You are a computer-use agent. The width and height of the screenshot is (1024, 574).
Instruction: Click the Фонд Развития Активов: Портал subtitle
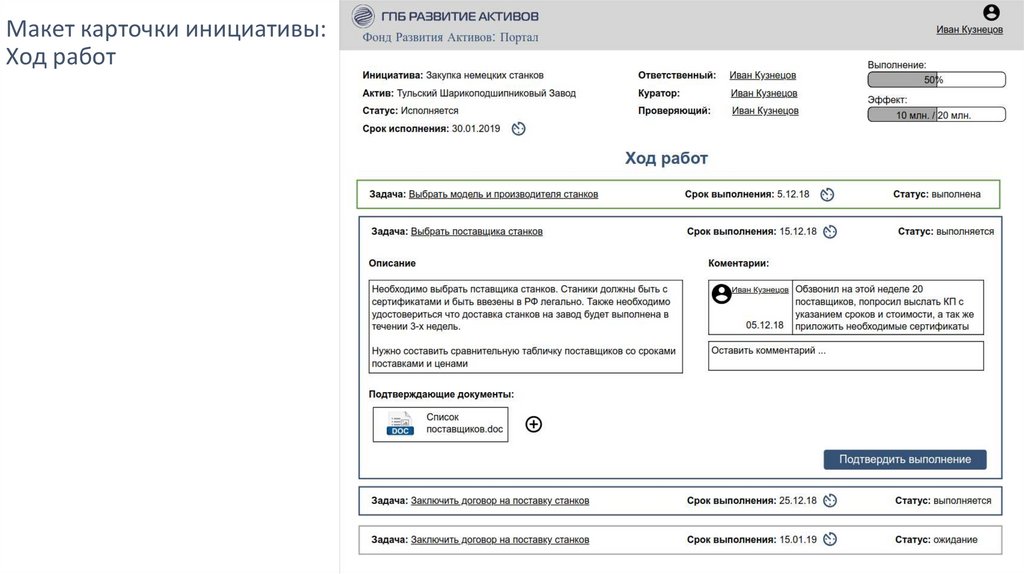coord(450,37)
